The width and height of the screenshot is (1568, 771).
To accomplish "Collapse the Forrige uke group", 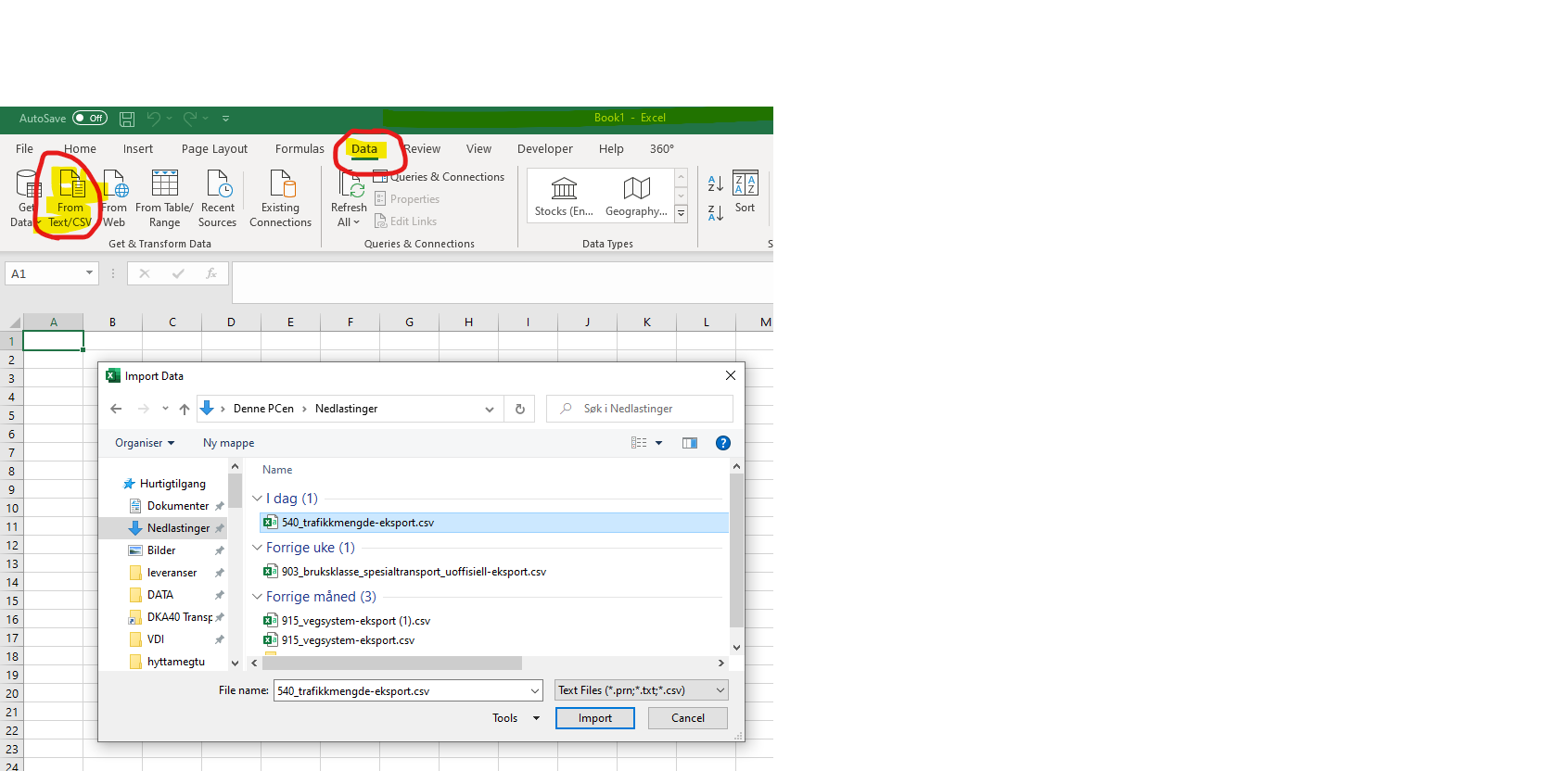I will coord(257,548).
